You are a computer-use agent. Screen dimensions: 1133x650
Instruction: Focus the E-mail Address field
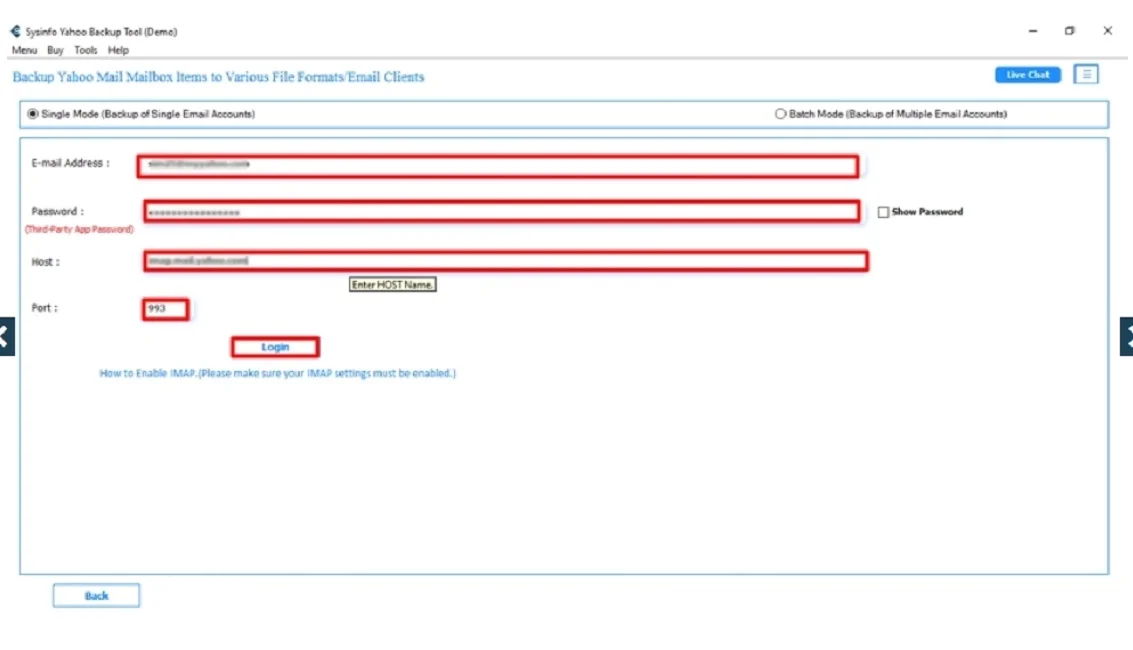pyautogui.click(x=498, y=166)
